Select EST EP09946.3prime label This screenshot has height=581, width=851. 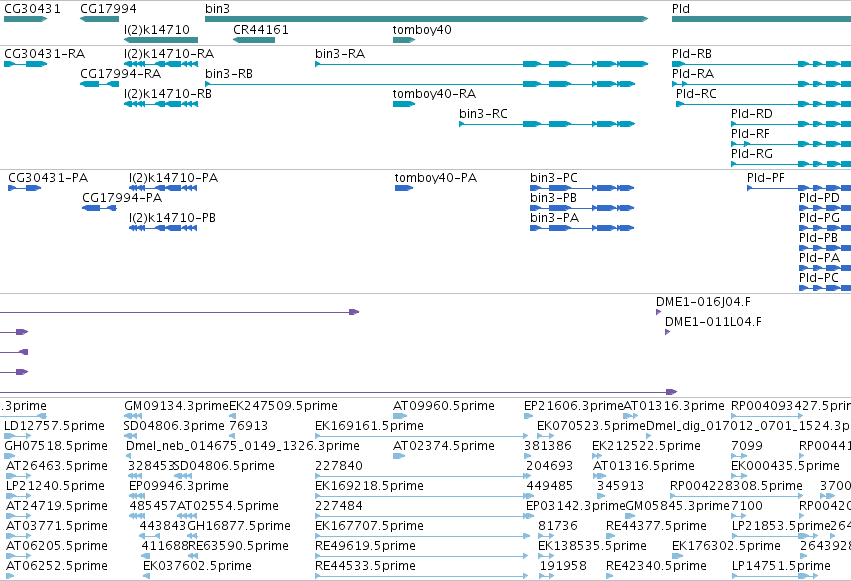coord(179,487)
